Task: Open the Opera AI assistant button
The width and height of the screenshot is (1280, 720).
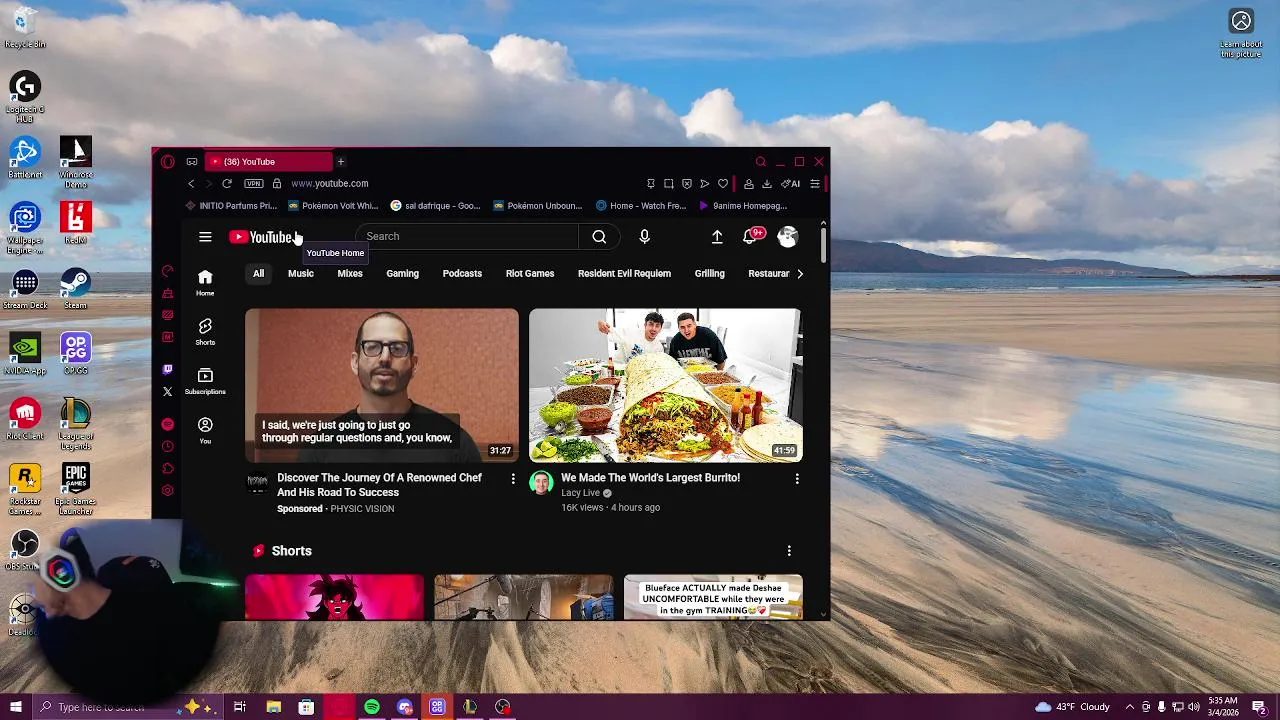Action: pos(790,184)
